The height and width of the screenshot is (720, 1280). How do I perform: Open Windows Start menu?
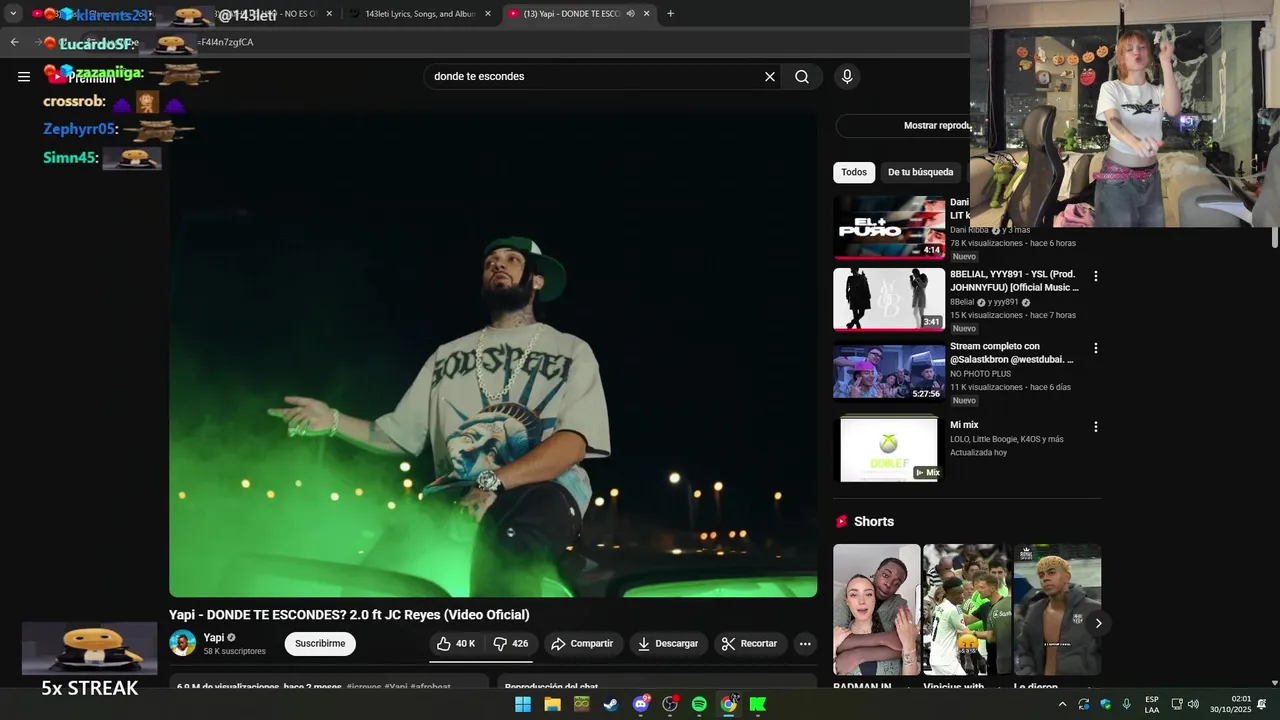[523, 704]
